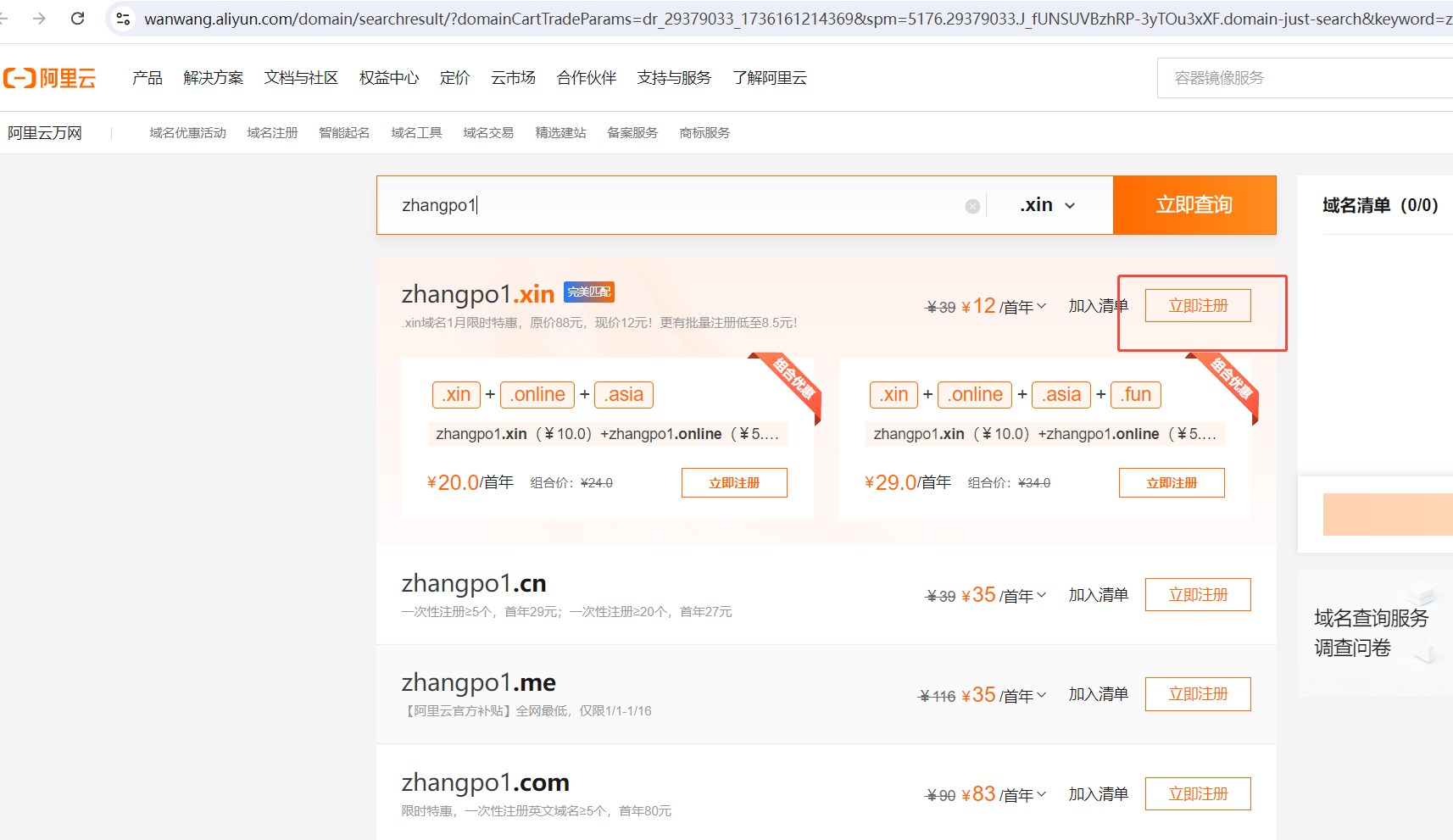This screenshot has width=1453, height=840.
Task: Register the ¥29.0 bundle offer
Action: click(x=1172, y=483)
